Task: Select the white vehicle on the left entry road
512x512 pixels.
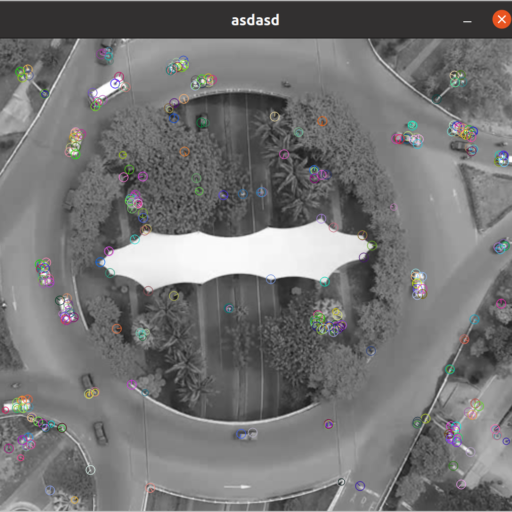Action: [17, 406]
